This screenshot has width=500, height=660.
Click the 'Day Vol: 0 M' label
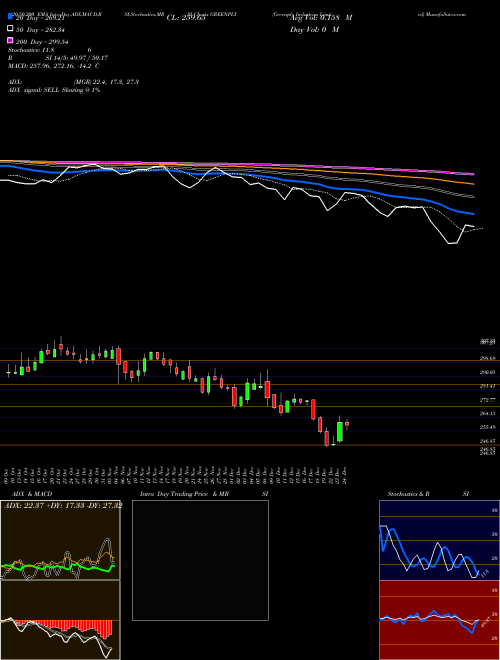(314, 29)
